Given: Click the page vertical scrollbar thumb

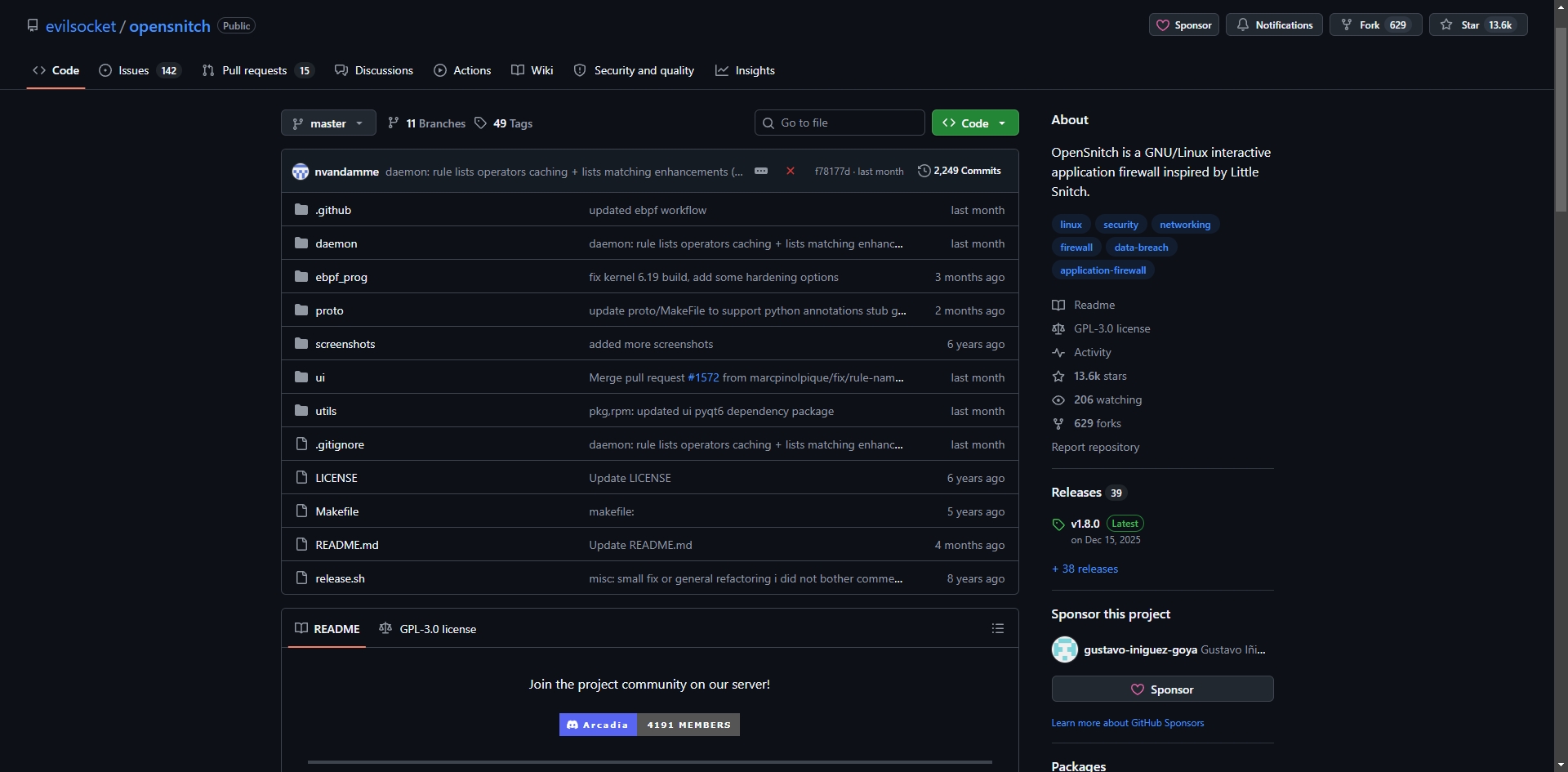Looking at the screenshot, I should pos(1561,119).
